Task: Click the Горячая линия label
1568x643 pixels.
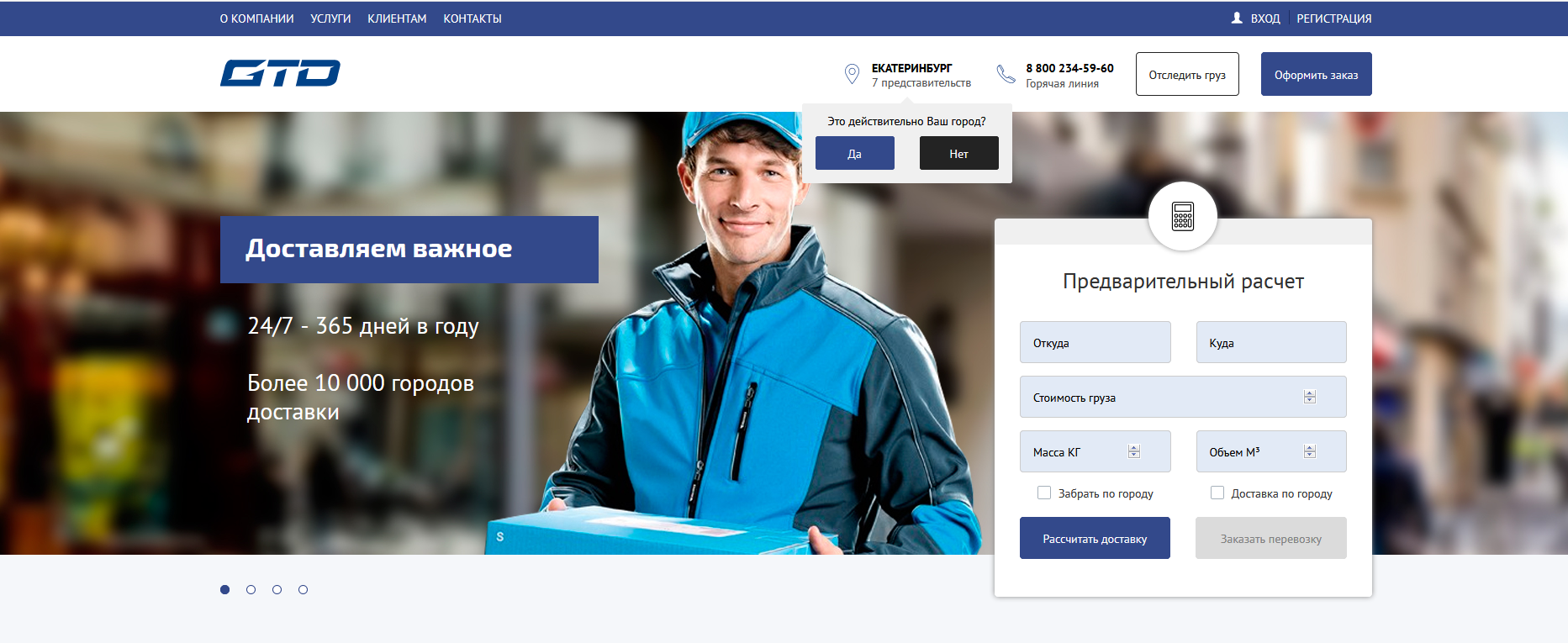Action: pyautogui.click(x=1062, y=83)
